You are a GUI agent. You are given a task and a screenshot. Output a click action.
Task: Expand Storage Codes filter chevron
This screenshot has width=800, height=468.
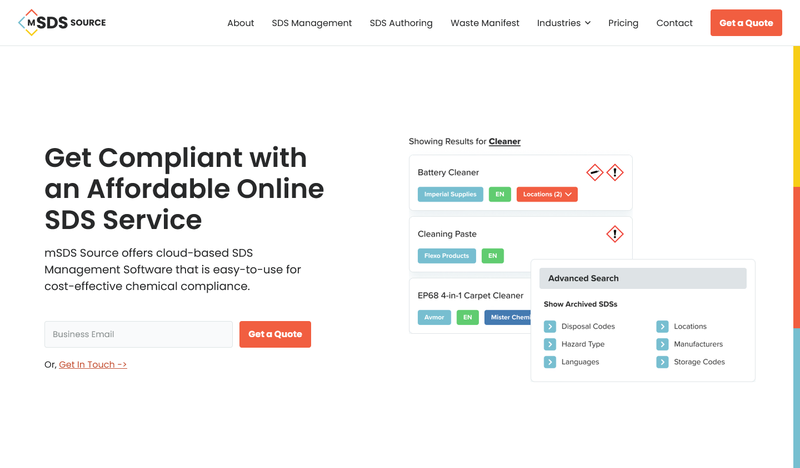[662, 362]
